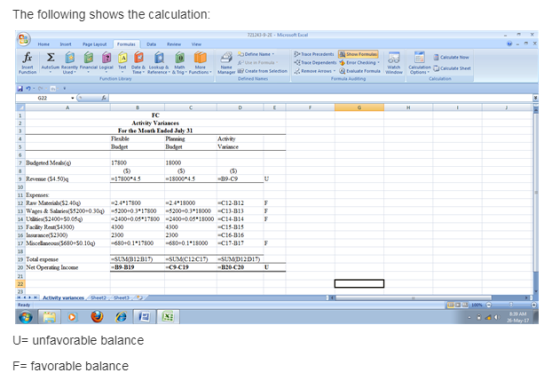The height and width of the screenshot is (373, 560).
Task: Click Trace Precedents
Action: point(314,54)
